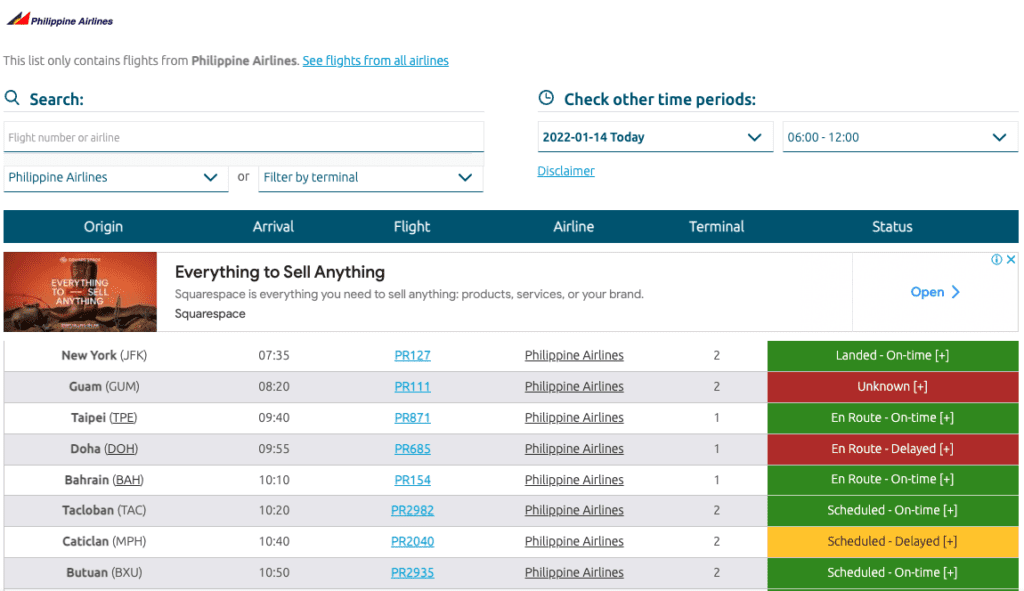
Task: Click Philippine Airlines link in Taipei row
Action: pos(574,417)
